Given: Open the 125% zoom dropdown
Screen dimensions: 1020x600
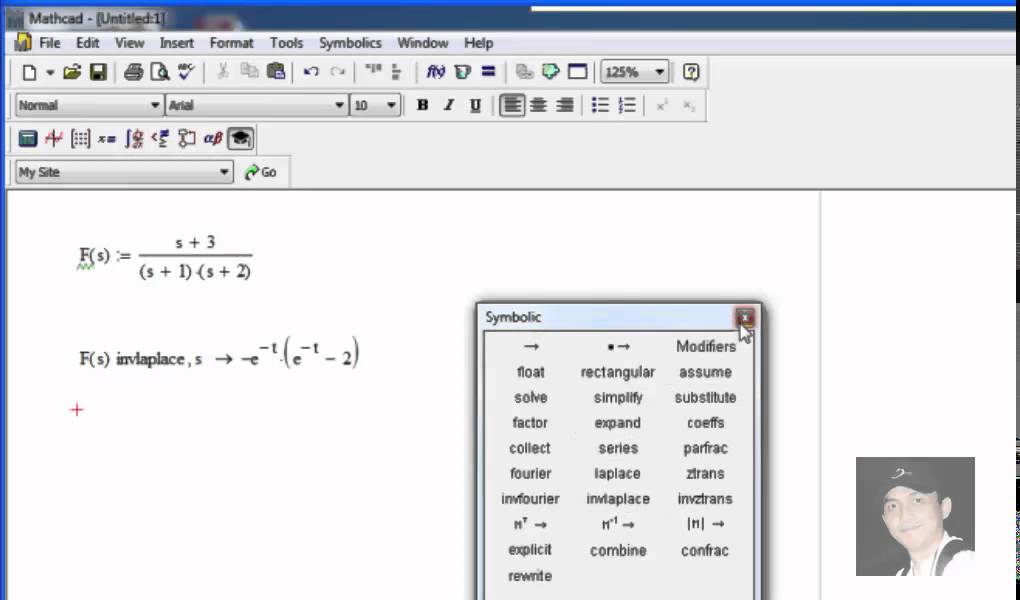Looking at the screenshot, I should tap(659, 72).
